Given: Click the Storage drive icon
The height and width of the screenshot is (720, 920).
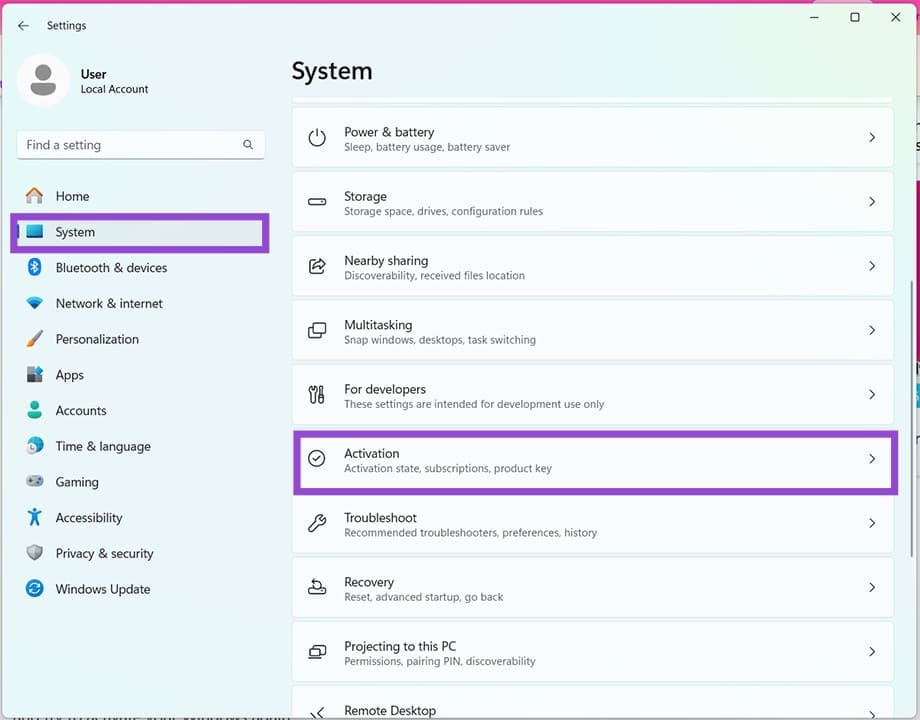Looking at the screenshot, I should click(x=317, y=203).
